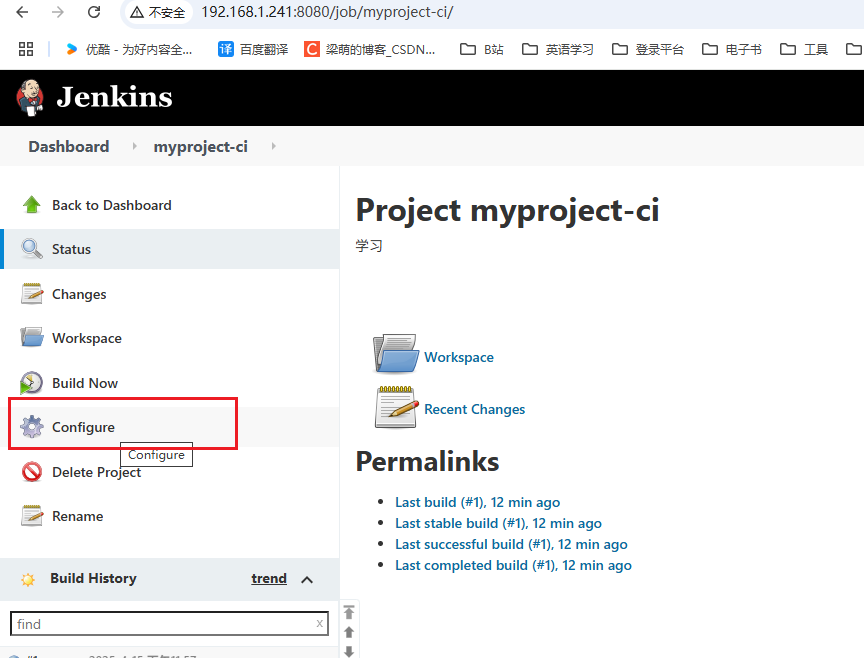Select Build Now in the sidebar
Viewport: 864px width, 658px height.
click(85, 383)
